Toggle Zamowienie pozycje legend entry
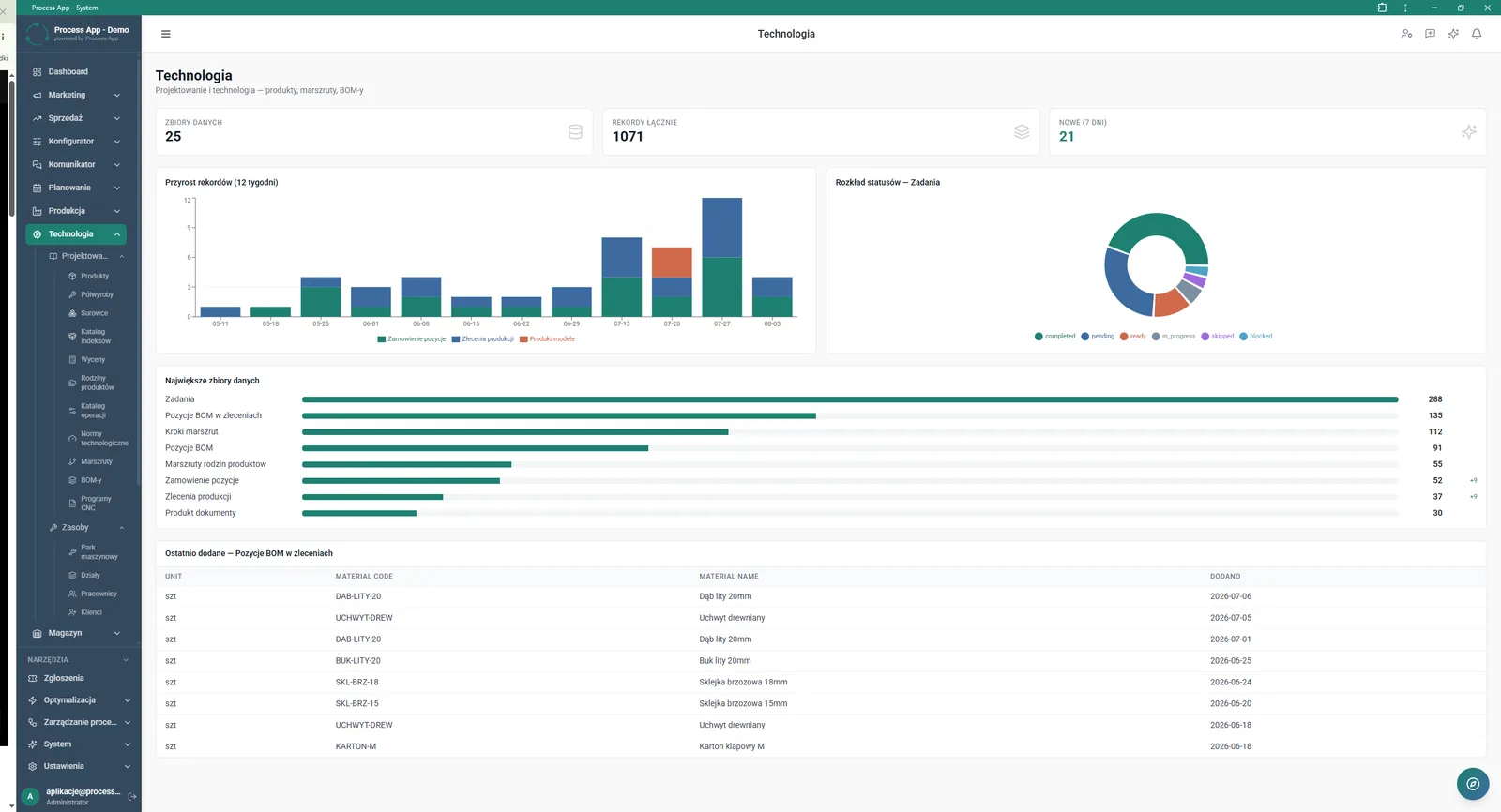This screenshot has height=812, width=1501. coord(412,339)
